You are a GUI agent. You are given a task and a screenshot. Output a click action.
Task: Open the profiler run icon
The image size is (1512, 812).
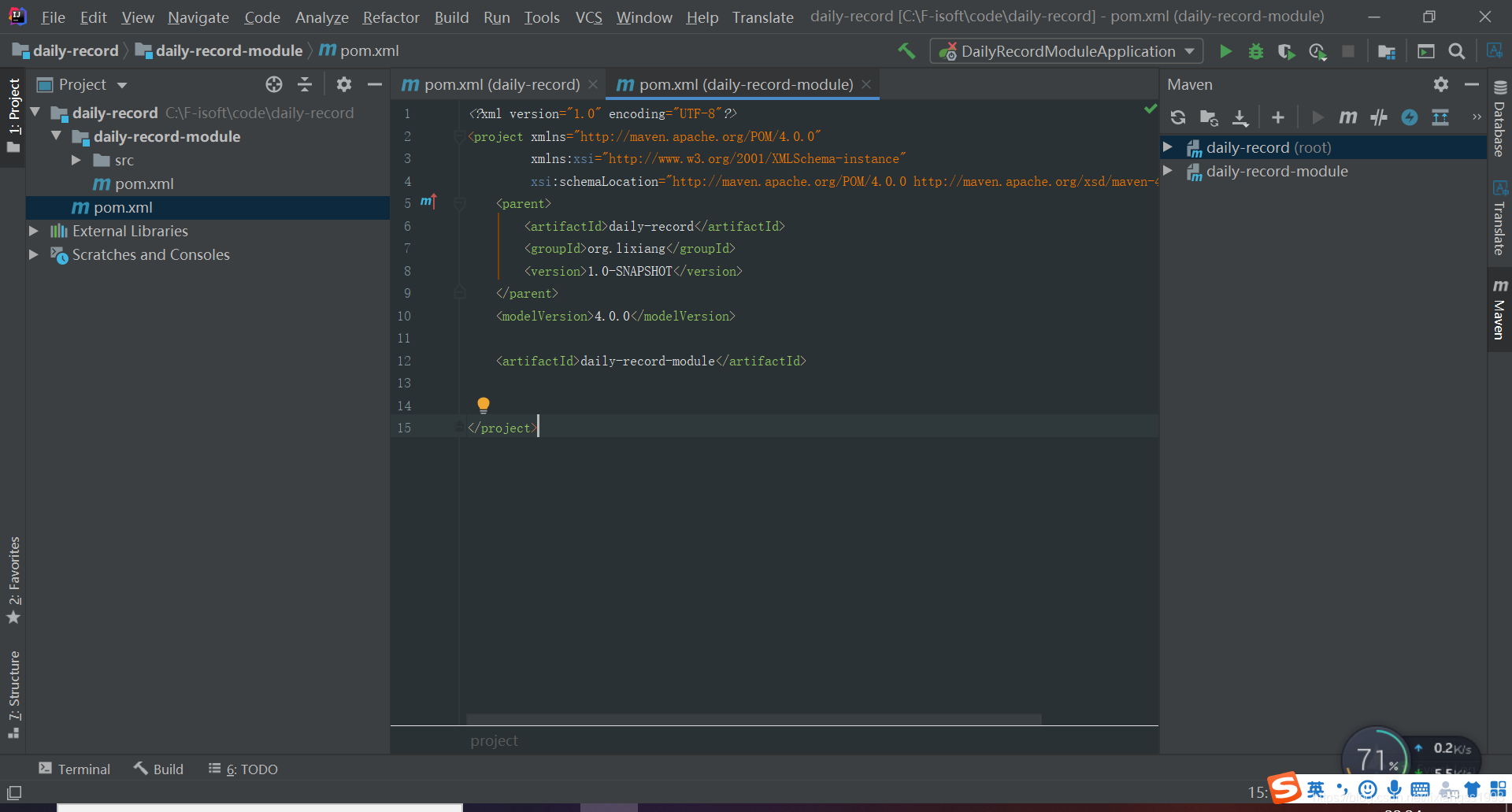pos(1317,51)
